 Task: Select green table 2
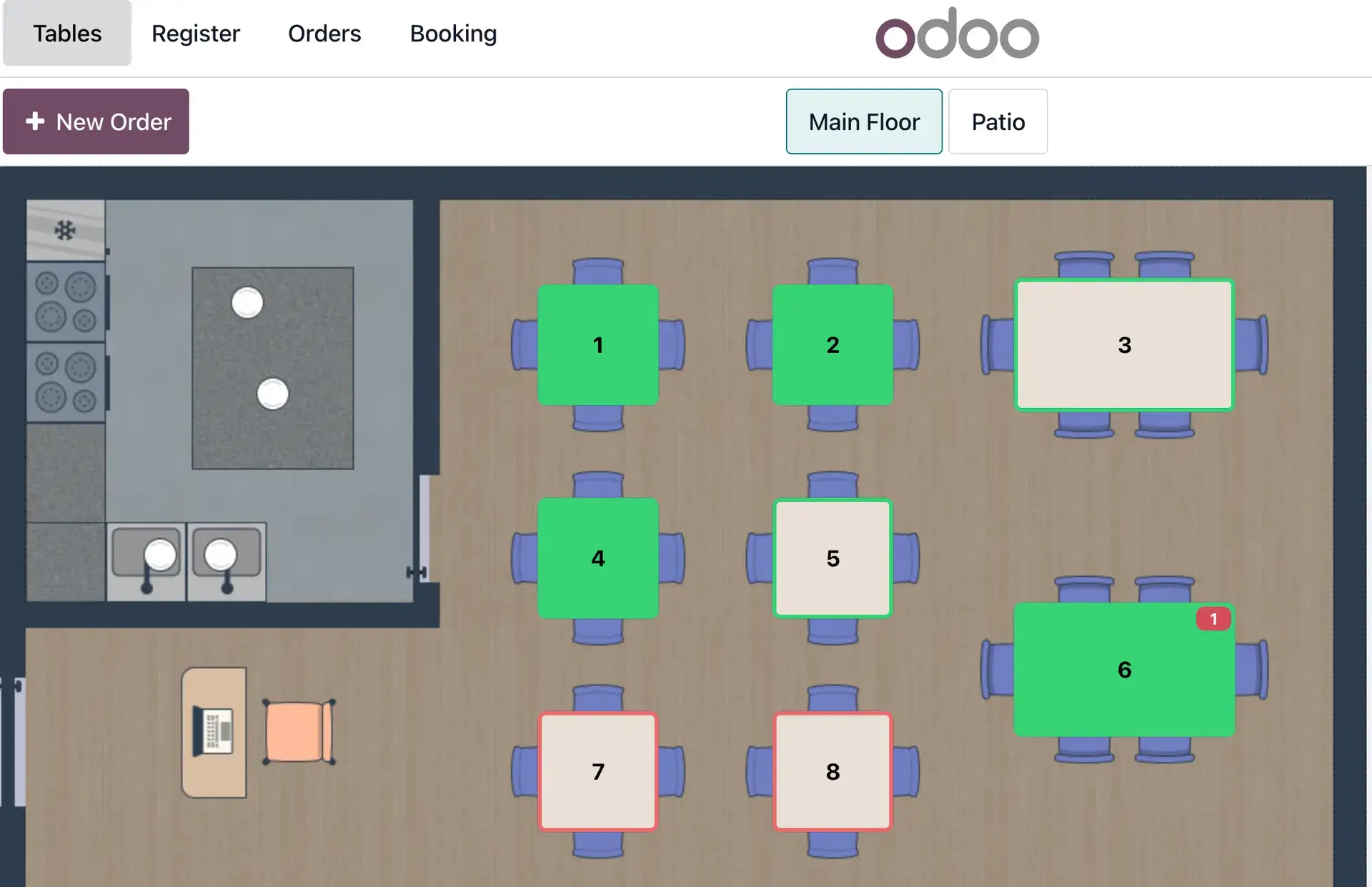tap(832, 345)
